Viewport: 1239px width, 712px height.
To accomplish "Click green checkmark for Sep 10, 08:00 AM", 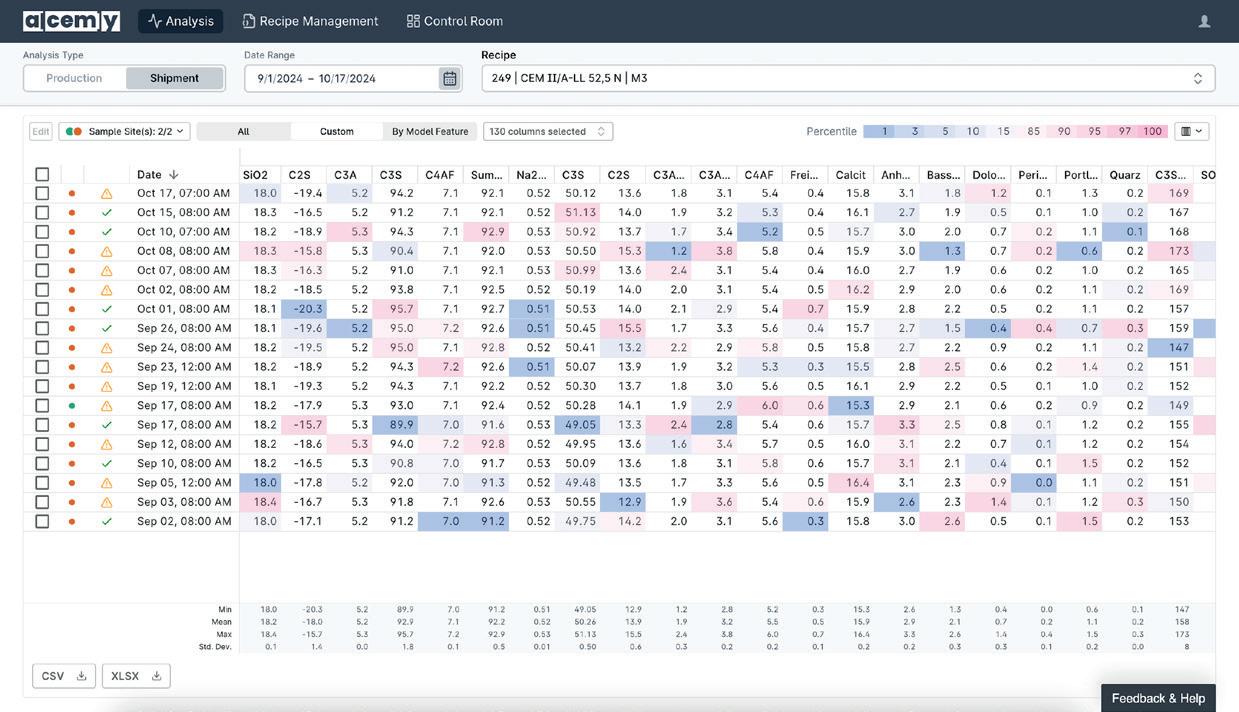I will pos(107,463).
